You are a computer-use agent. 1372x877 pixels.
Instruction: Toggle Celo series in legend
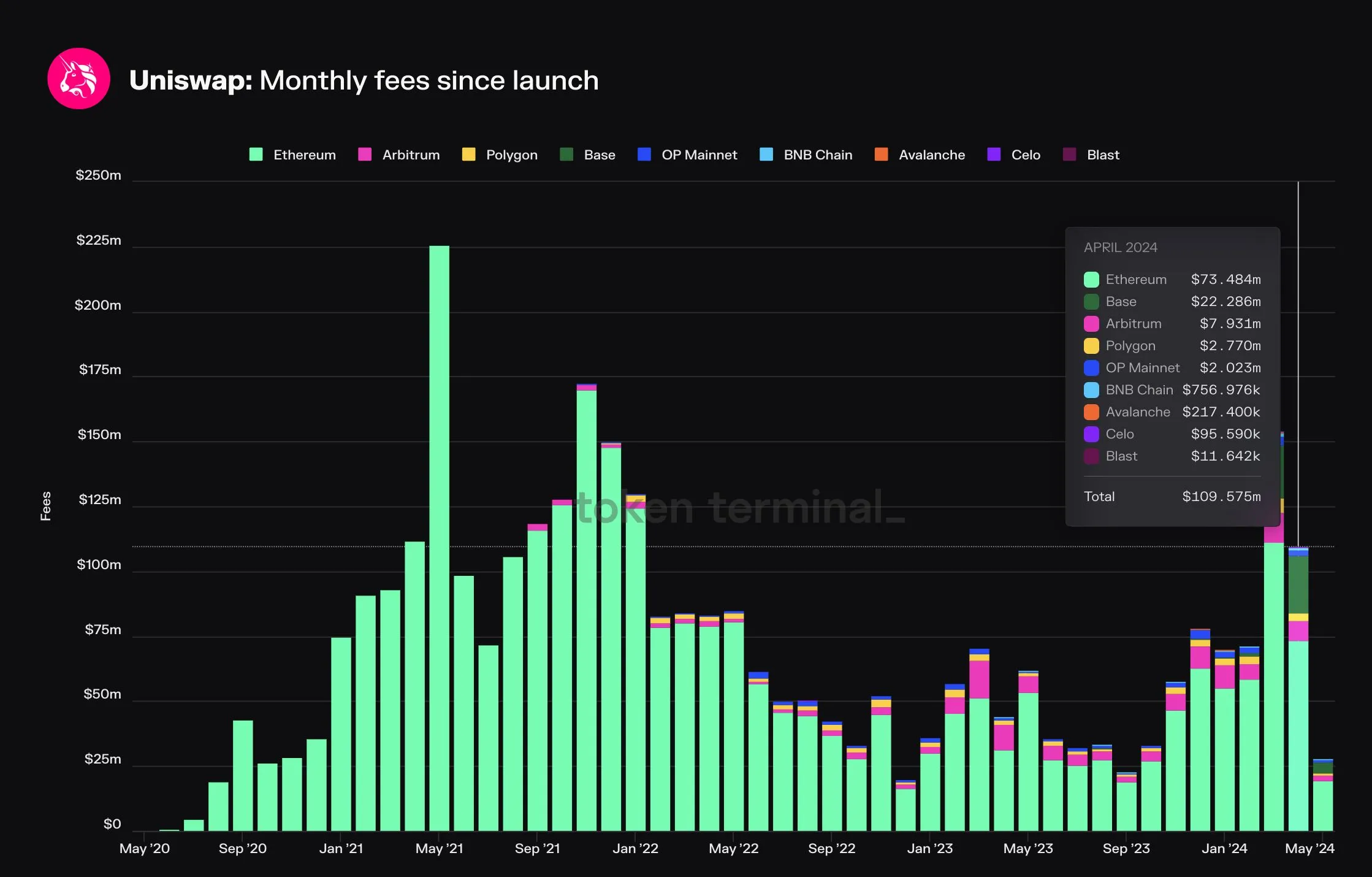click(x=1014, y=155)
